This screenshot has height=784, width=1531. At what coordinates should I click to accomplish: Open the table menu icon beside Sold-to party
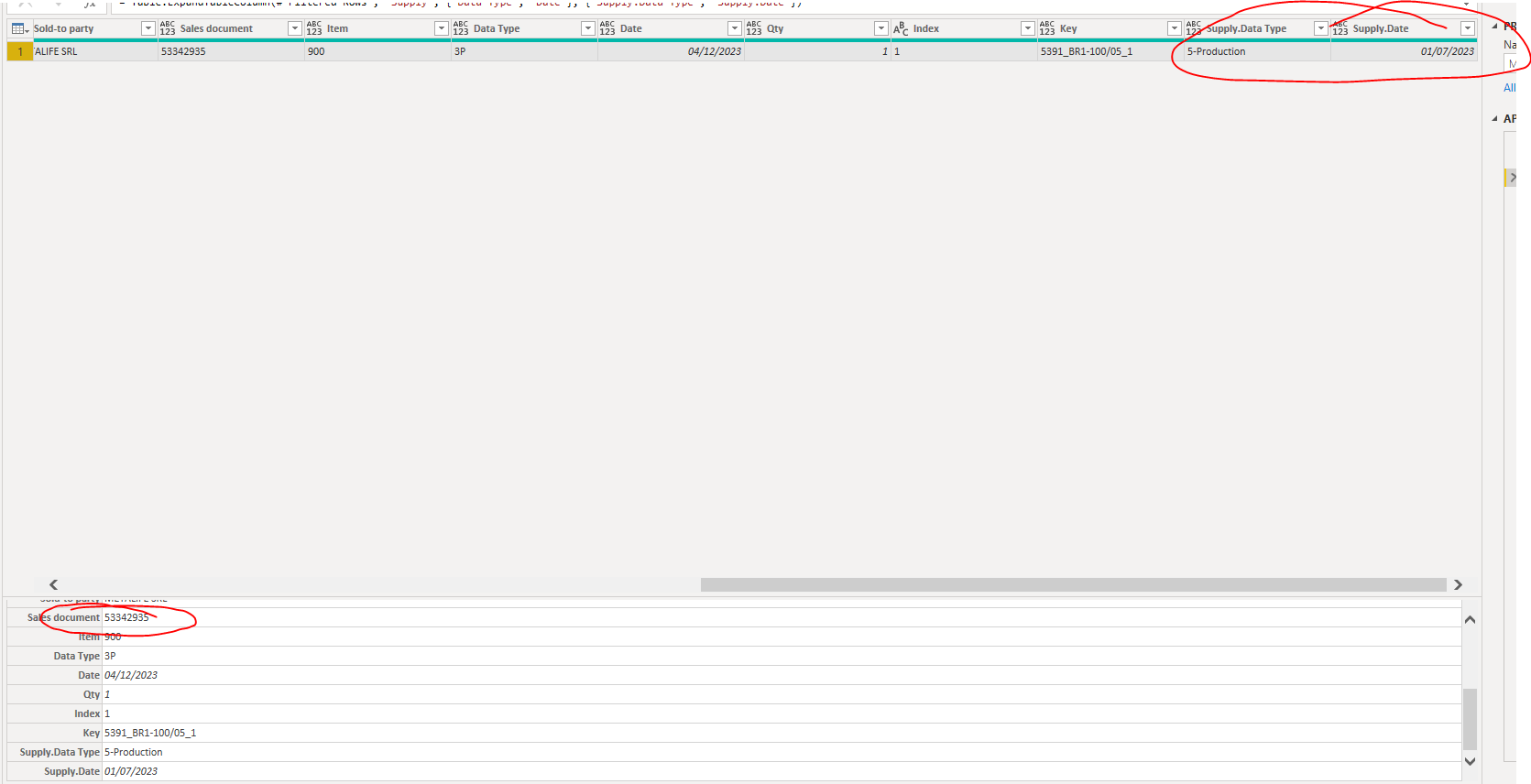(x=19, y=28)
